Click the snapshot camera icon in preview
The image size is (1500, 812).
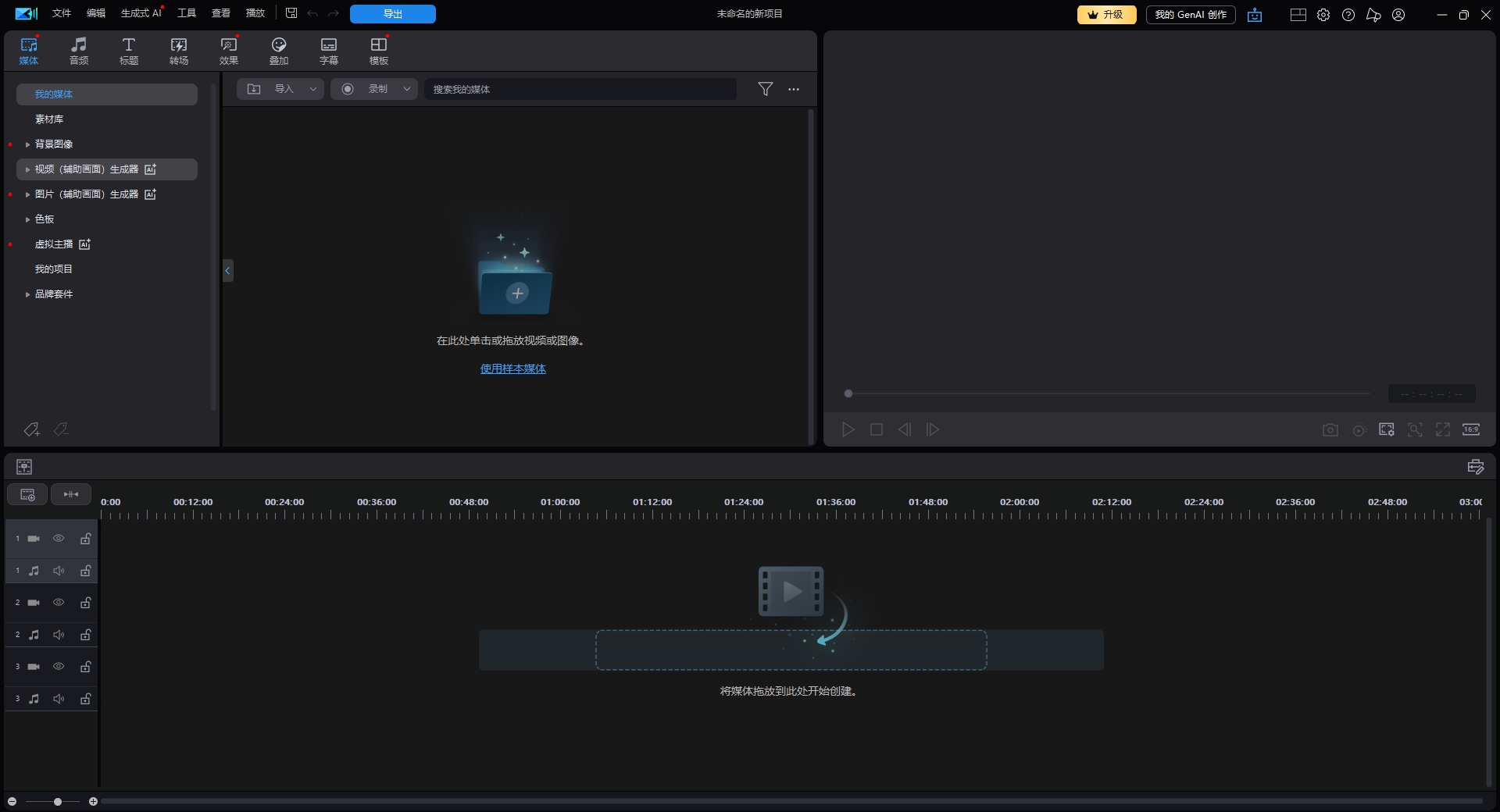click(x=1330, y=430)
